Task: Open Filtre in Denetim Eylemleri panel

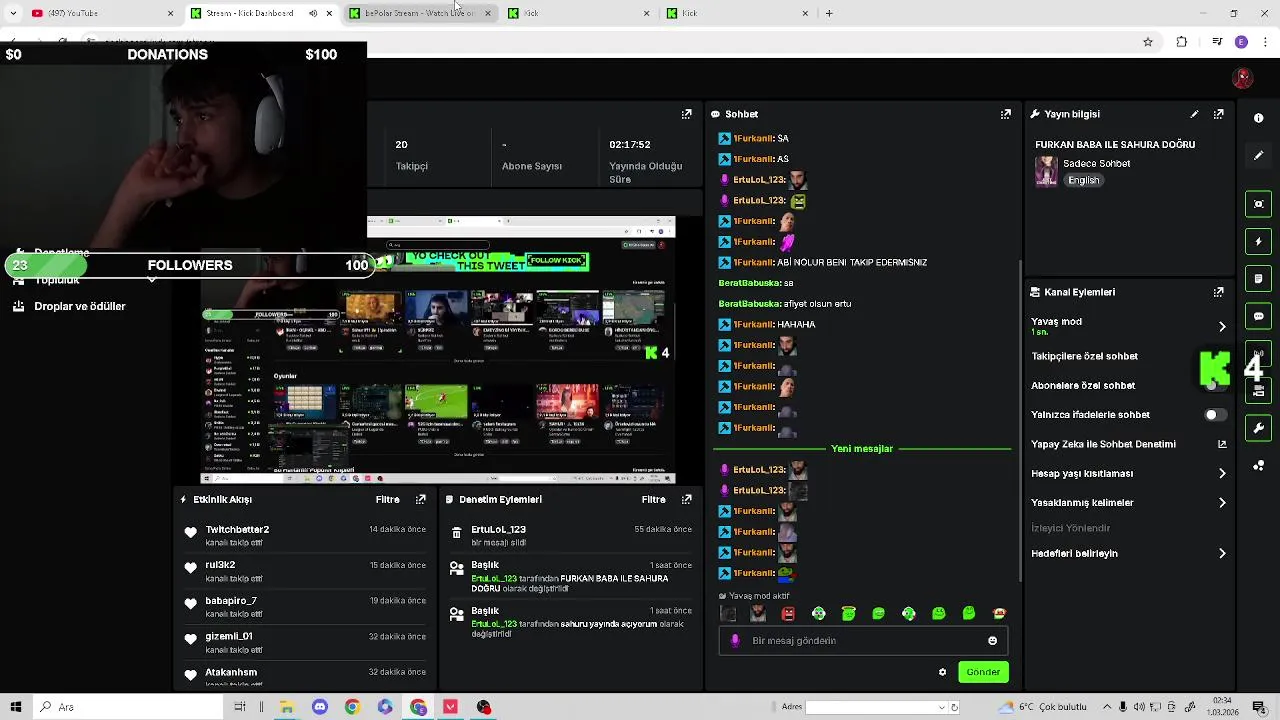Action: [x=653, y=499]
